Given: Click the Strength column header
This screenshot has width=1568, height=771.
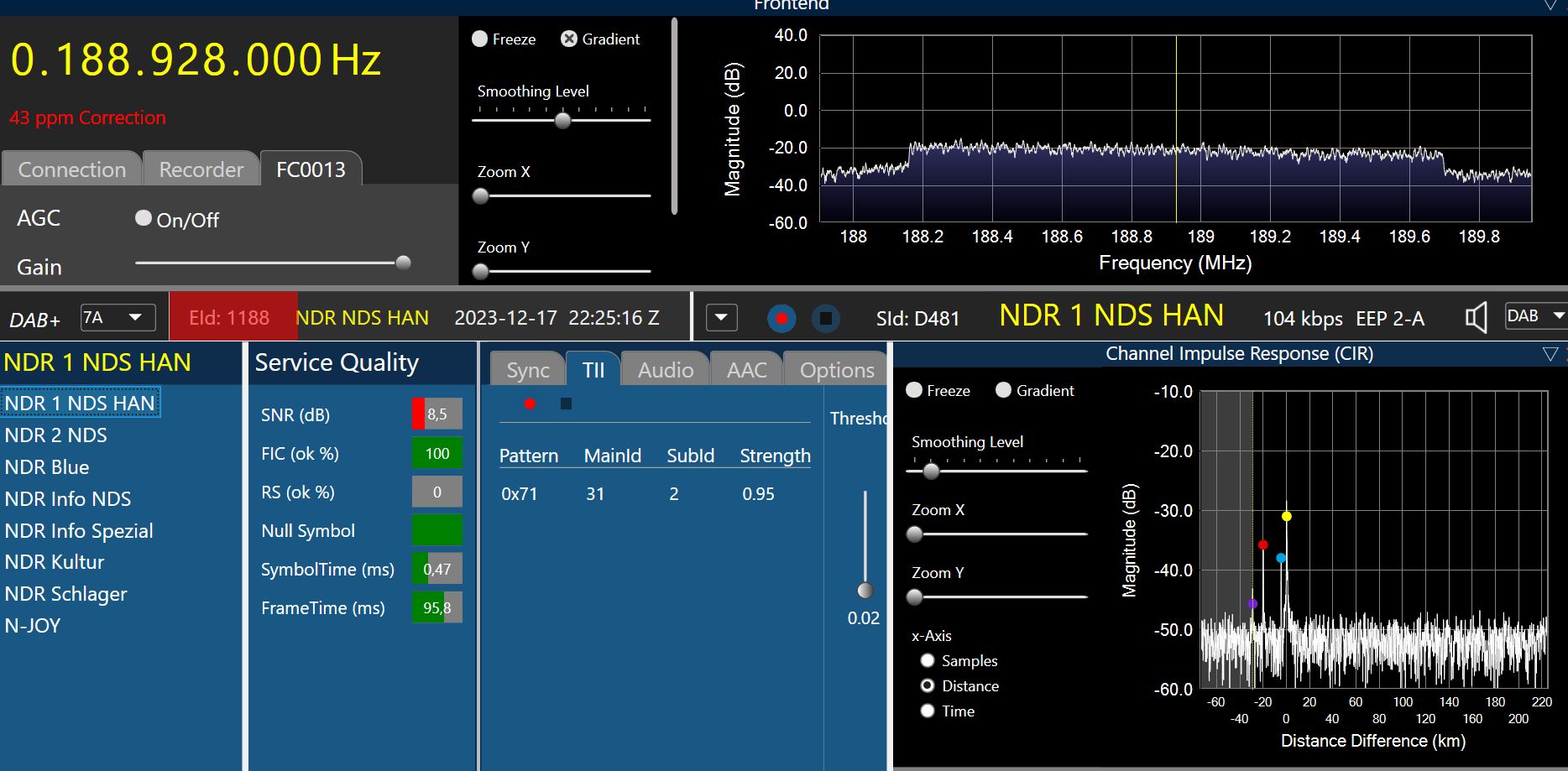Looking at the screenshot, I should pyautogui.click(x=775, y=456).
